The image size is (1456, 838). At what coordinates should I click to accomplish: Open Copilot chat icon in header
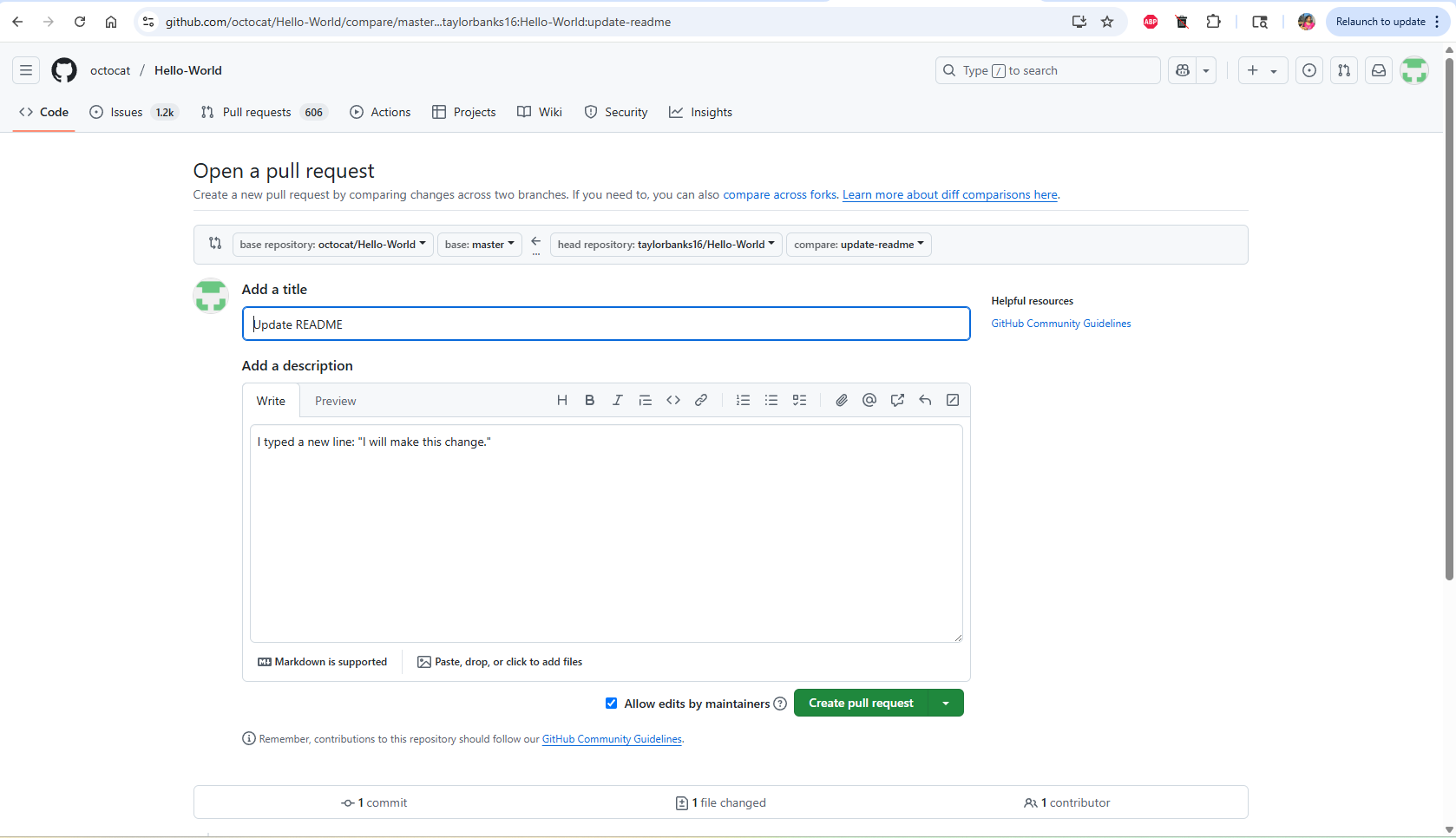(x=1183, y=70)
